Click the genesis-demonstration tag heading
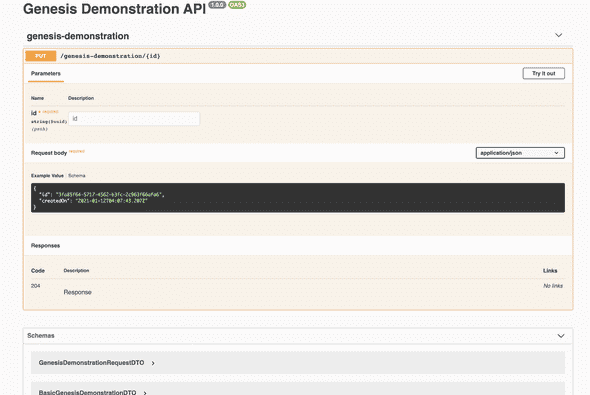 tap(78, 36)
